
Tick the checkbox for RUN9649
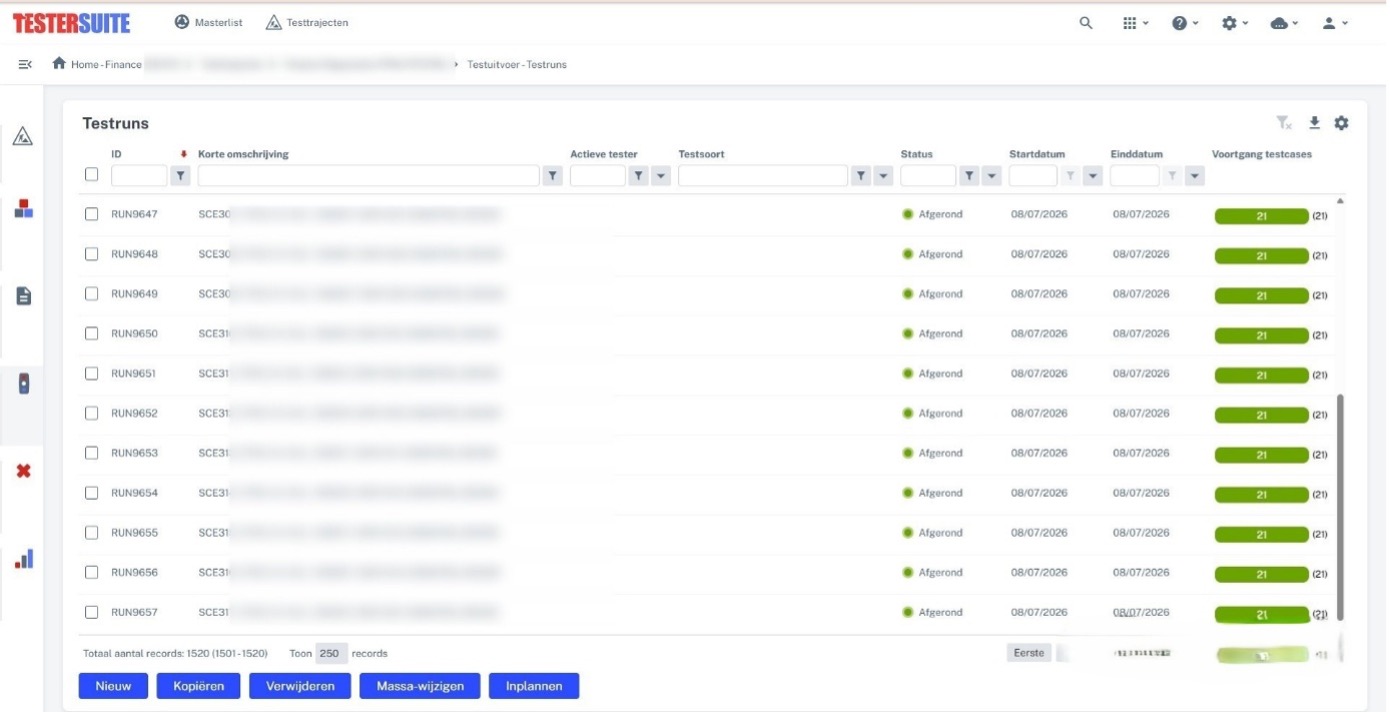(x=91, y=294)
